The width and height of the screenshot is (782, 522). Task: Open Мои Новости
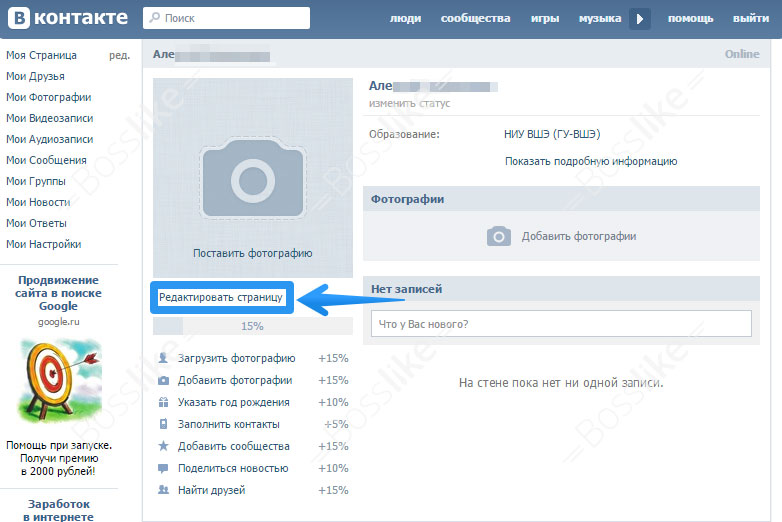(x=38, y=202)
